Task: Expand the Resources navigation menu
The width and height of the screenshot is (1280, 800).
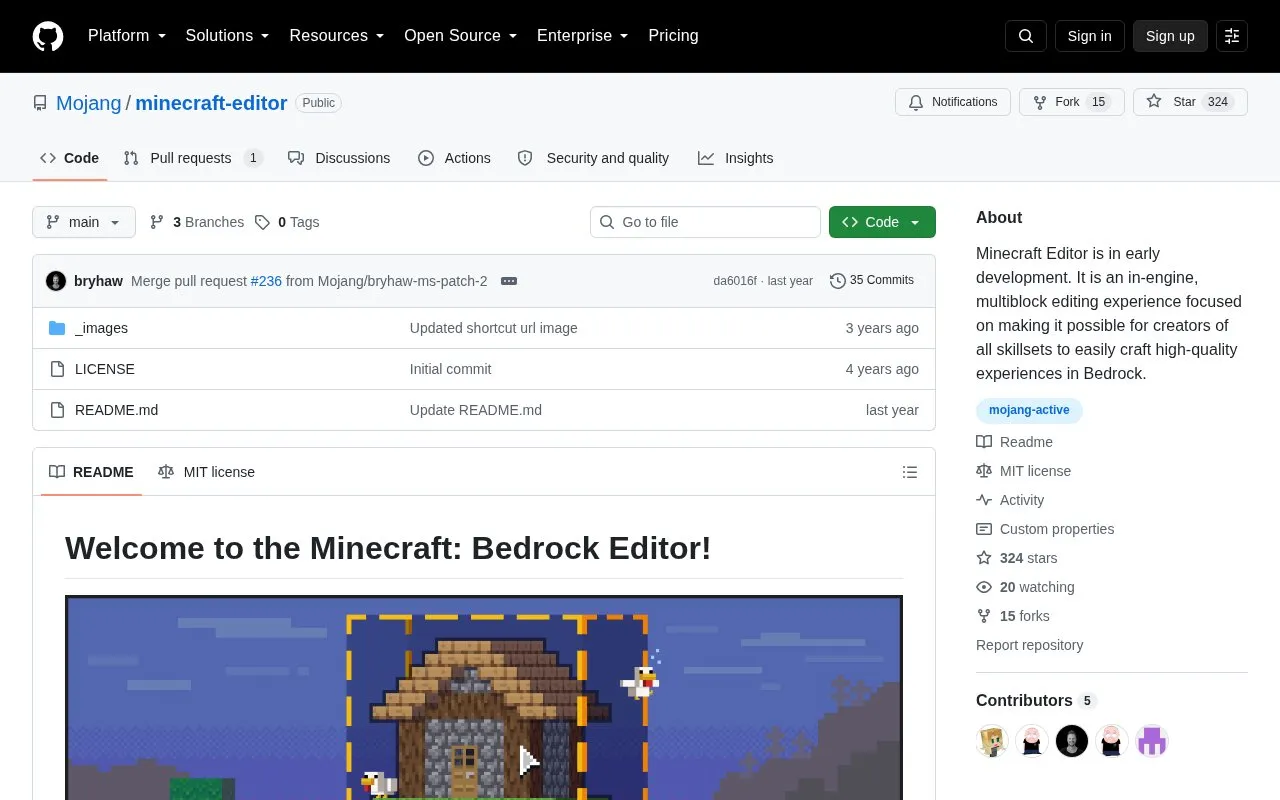Action: point(337,35)
